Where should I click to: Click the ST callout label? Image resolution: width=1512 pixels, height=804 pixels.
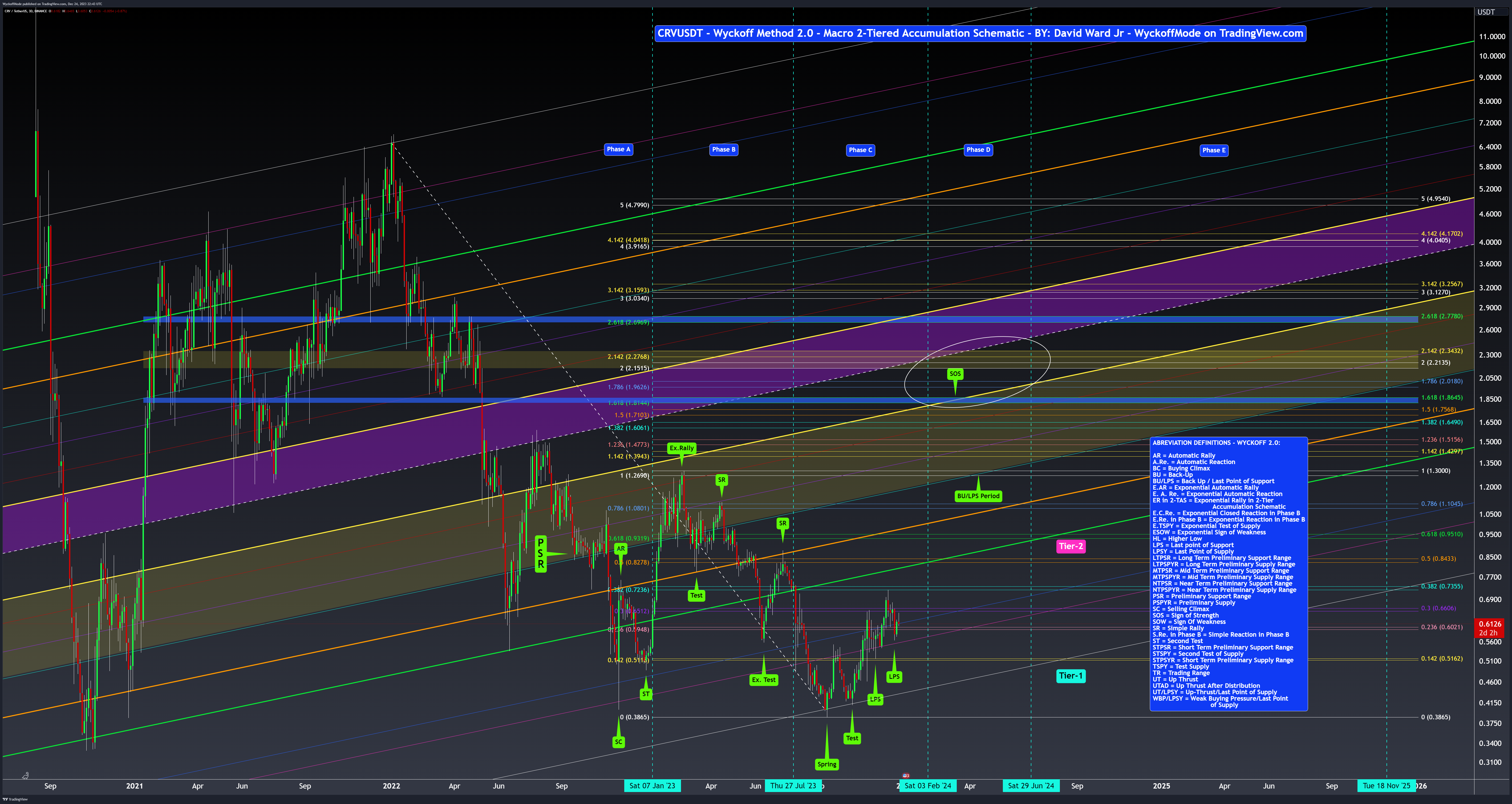[646, 694]
